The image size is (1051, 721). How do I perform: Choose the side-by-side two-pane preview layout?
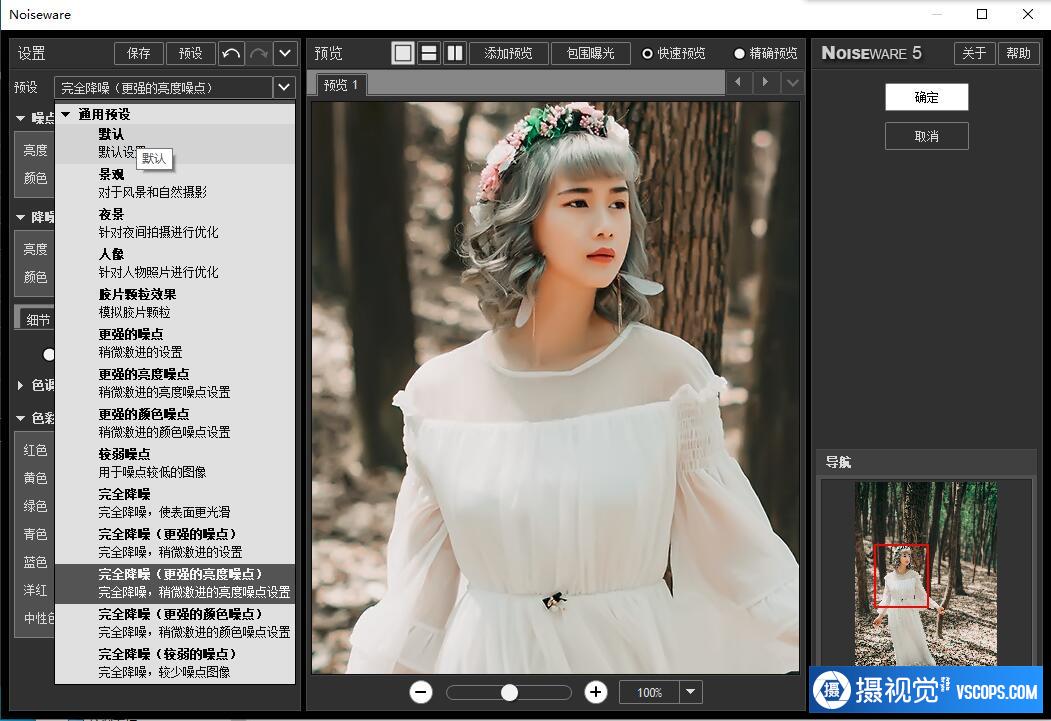point(455,54)
